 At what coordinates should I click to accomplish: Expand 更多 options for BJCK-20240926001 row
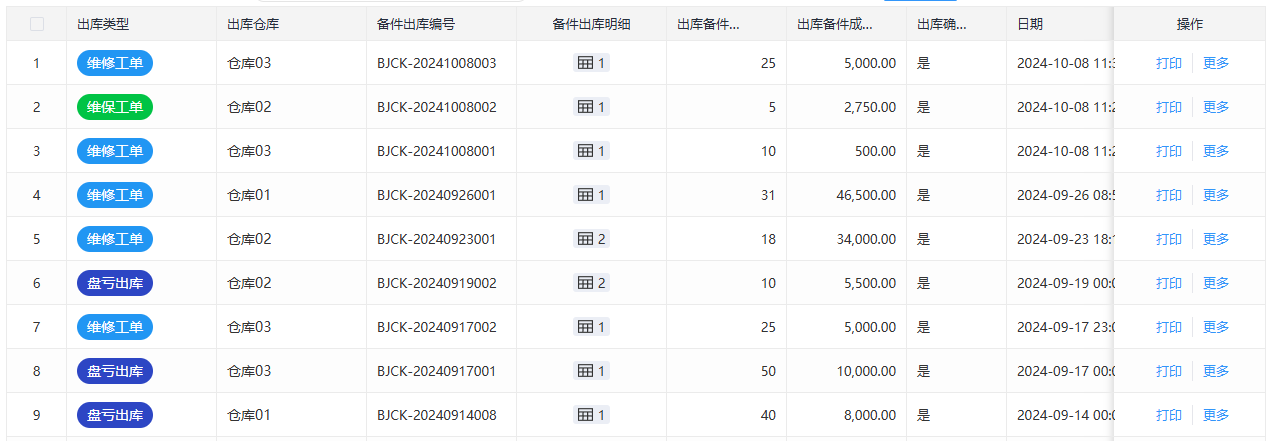pyautogui.click(x=1216, y=195)
